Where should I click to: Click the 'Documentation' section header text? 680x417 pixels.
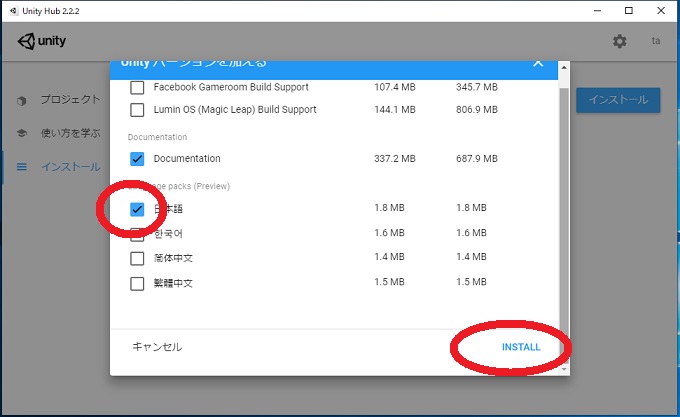(x=157, y=137)
